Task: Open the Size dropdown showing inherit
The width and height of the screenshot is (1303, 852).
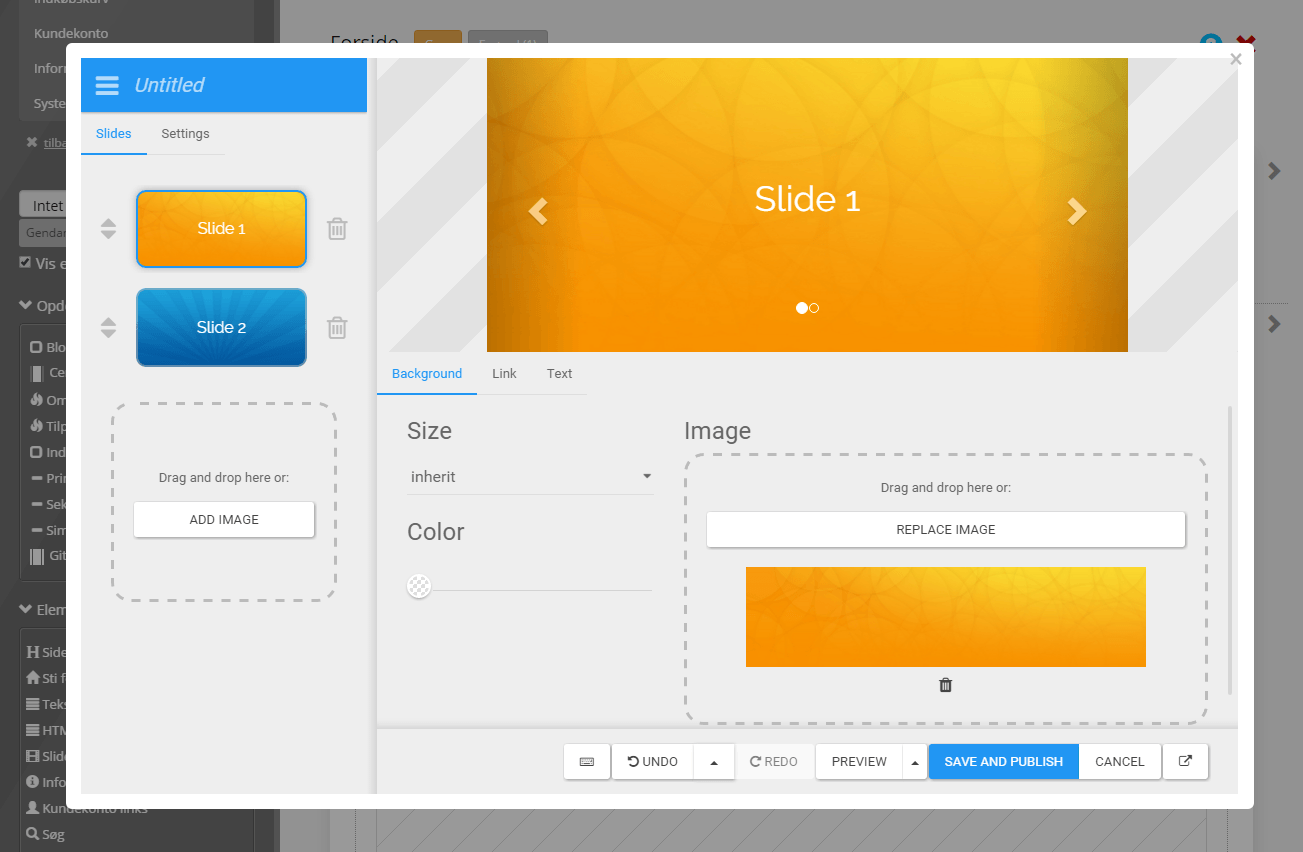Action: [530, 477]
